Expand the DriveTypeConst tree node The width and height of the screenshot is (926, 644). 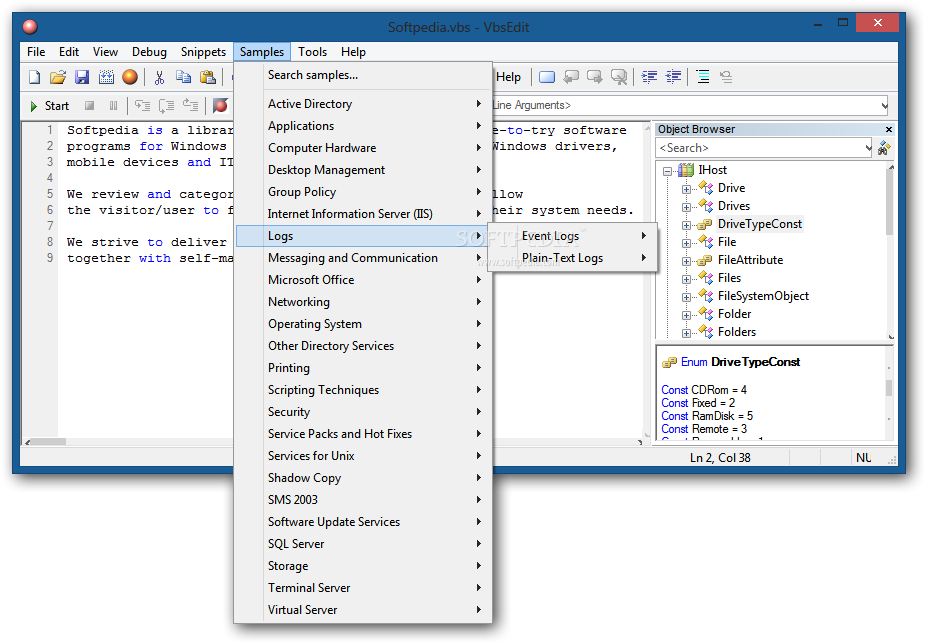tap(686, 225)
